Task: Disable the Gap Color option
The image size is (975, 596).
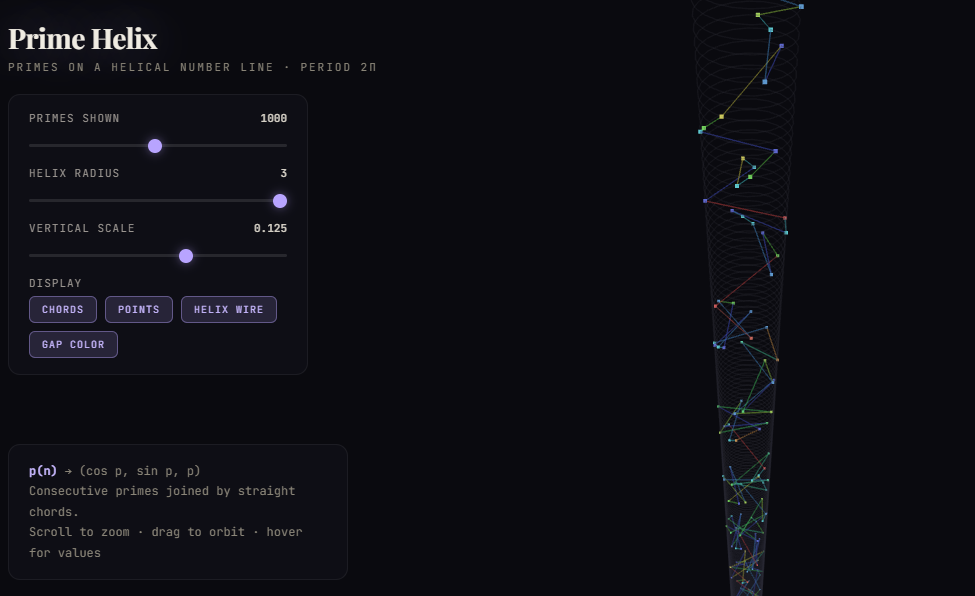Action: (73, 345)
